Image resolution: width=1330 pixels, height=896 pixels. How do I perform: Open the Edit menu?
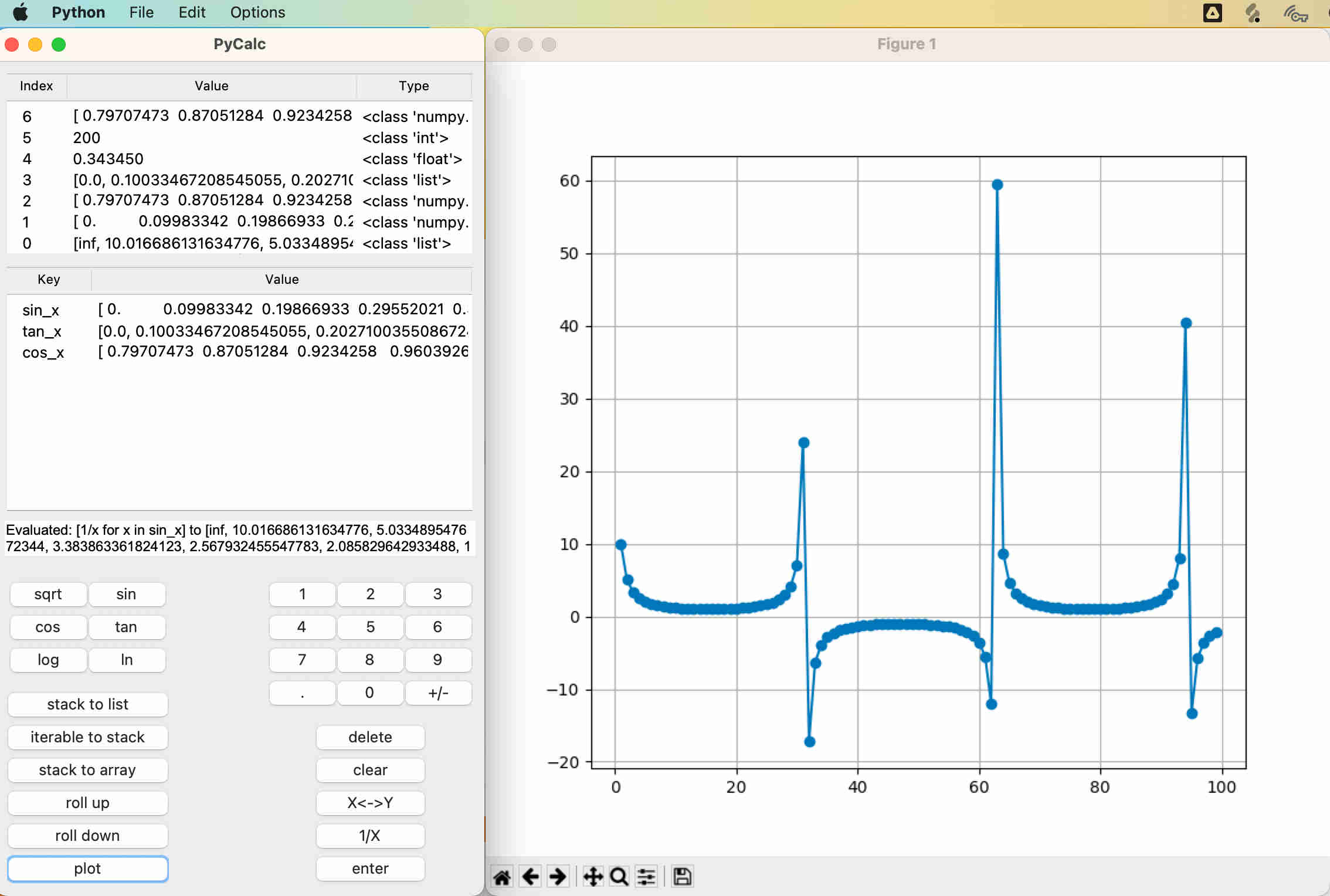[x=192, y=12]
